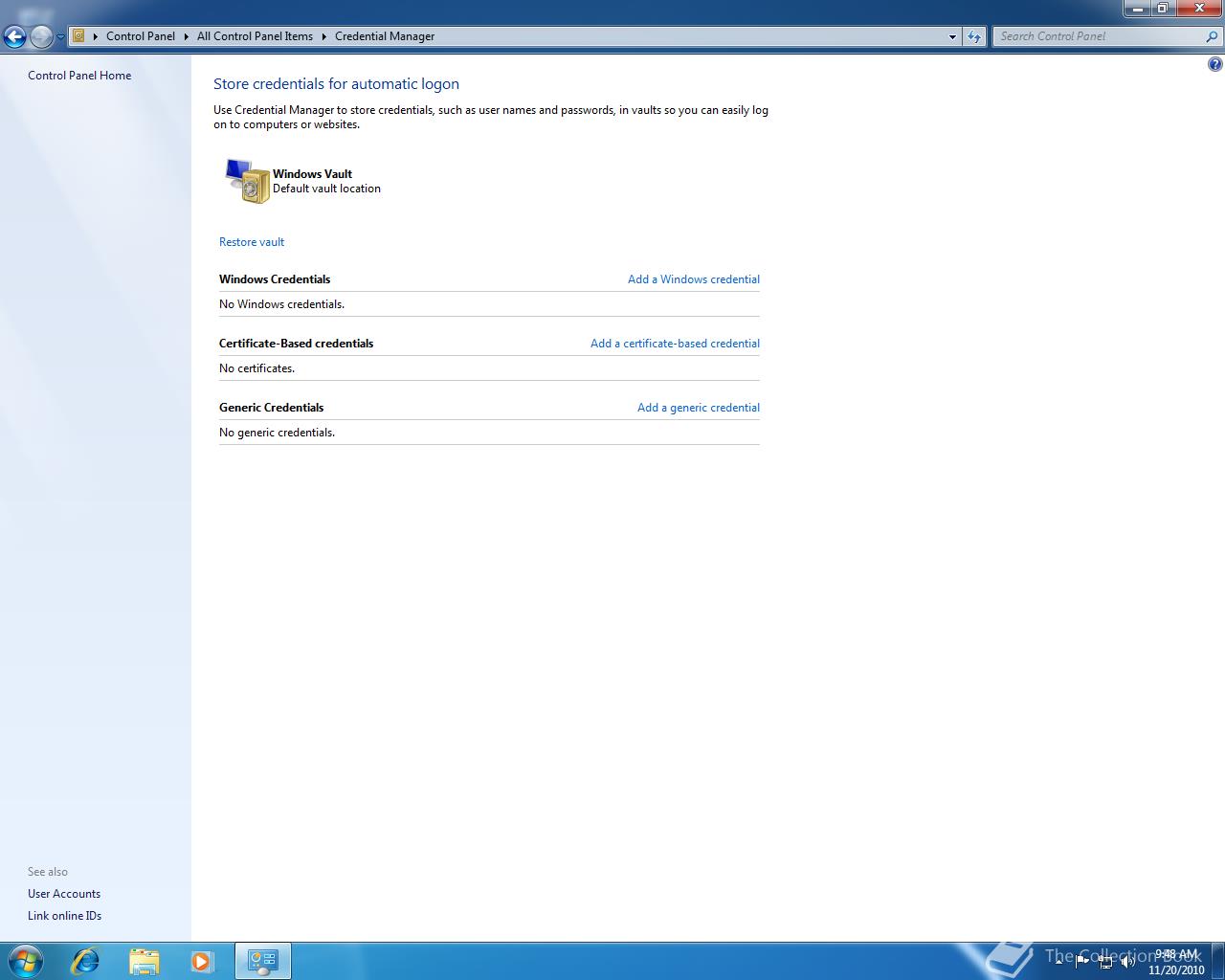Select the Control Panel breadcrumb
This screenshot has width=1225, height=980.
141,36
